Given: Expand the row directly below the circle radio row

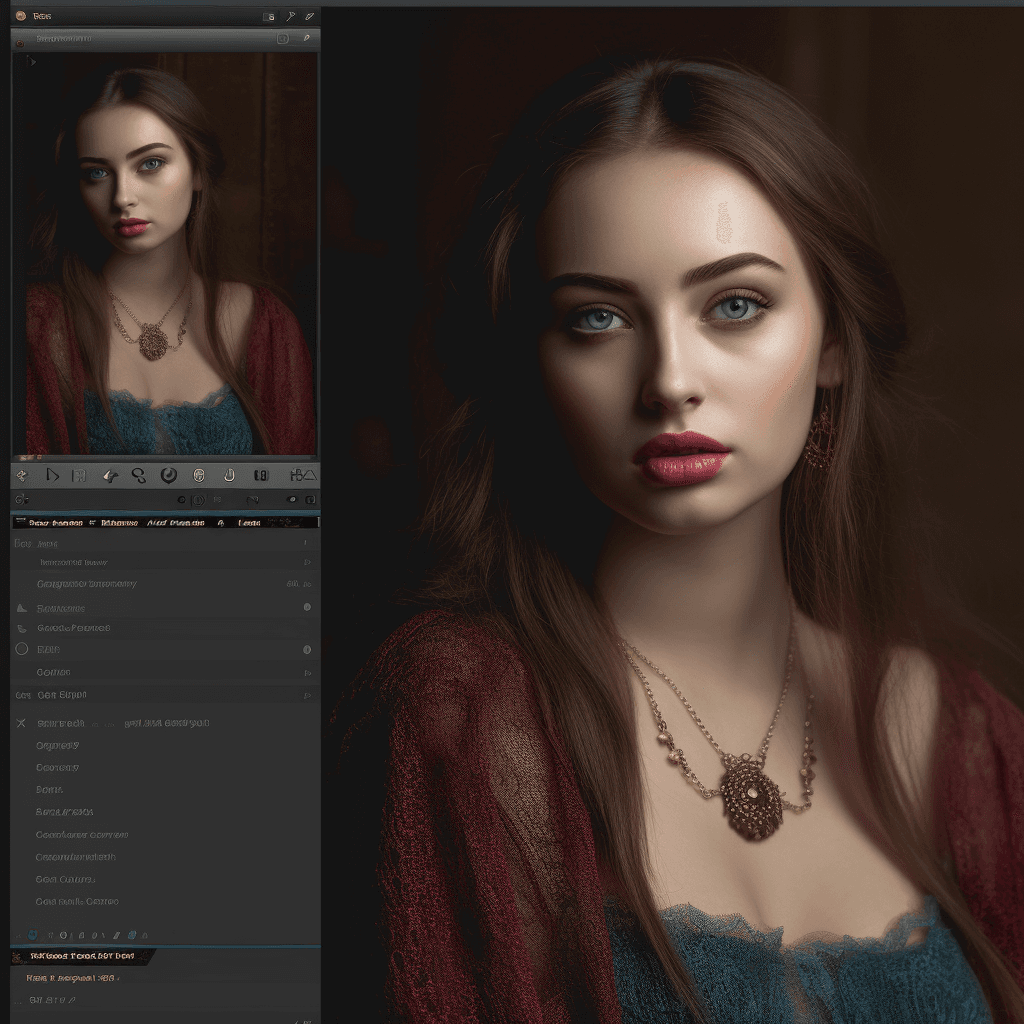Looking at the screenshot, I should click(x=306, y=673).
